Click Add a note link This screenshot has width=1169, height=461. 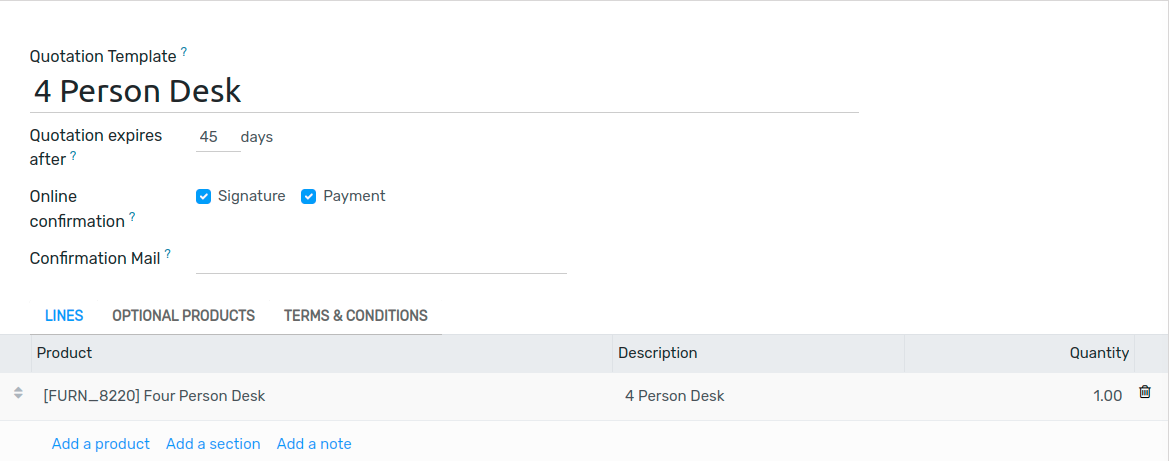point(314,444)
